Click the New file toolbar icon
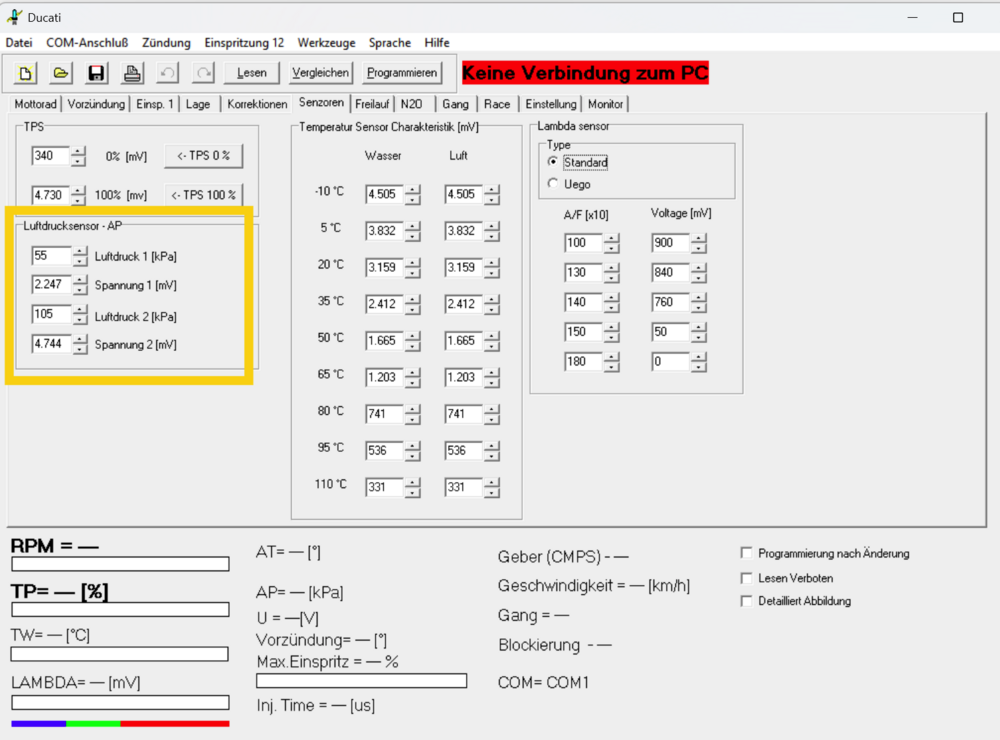Viewport: 1000px width, 740px height. 25,73
